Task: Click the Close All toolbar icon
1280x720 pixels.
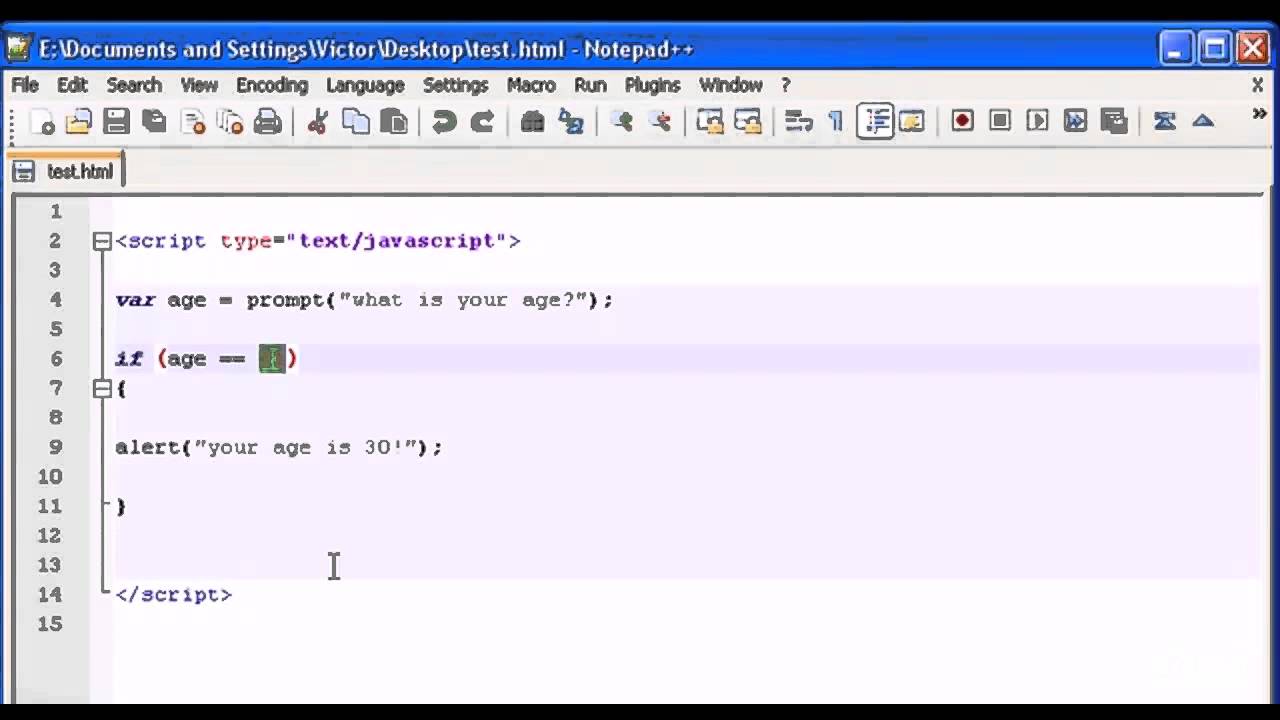Action: click(x=231, y=122)
